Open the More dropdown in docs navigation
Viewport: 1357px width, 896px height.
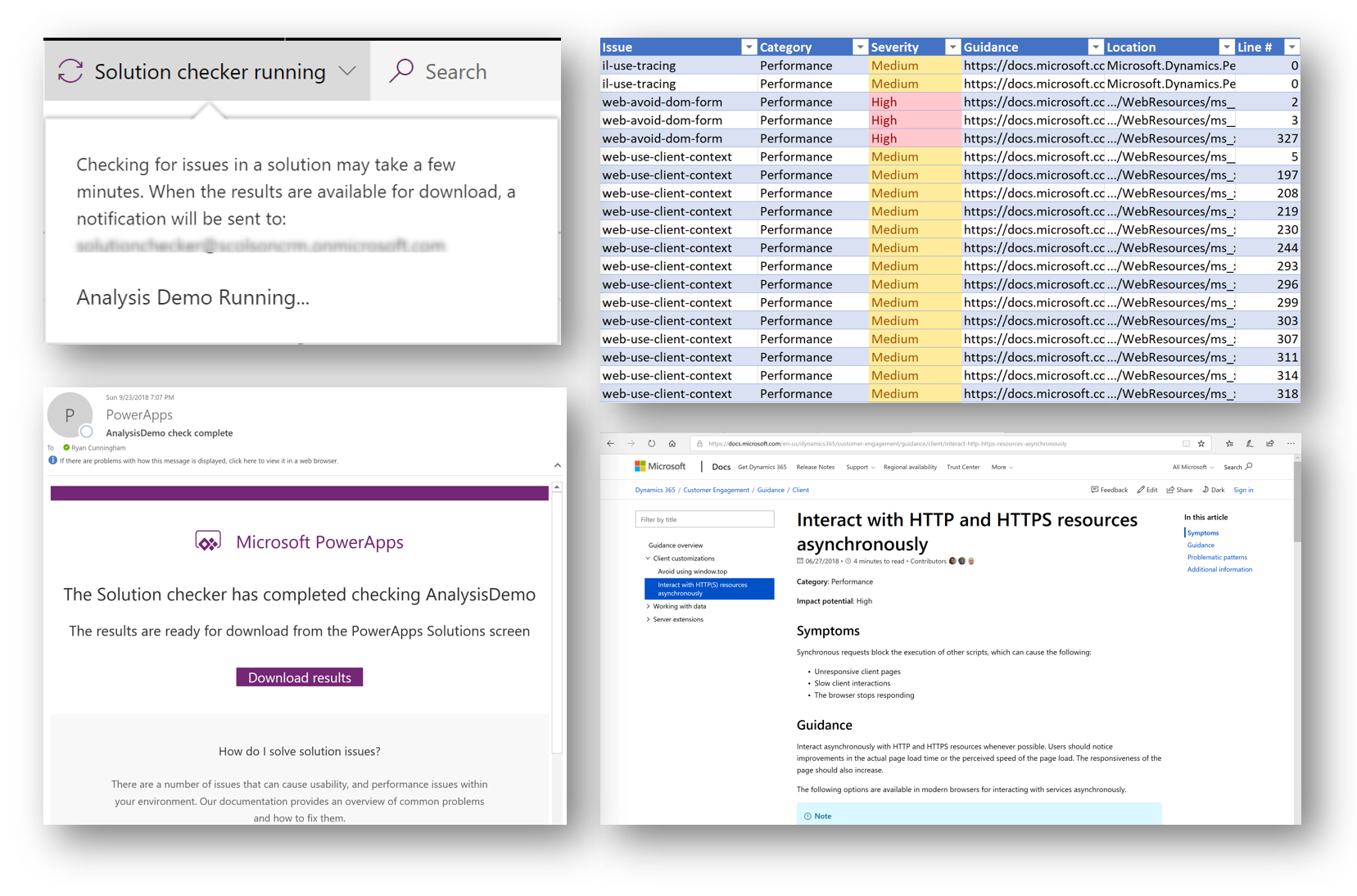(1001, 466)
